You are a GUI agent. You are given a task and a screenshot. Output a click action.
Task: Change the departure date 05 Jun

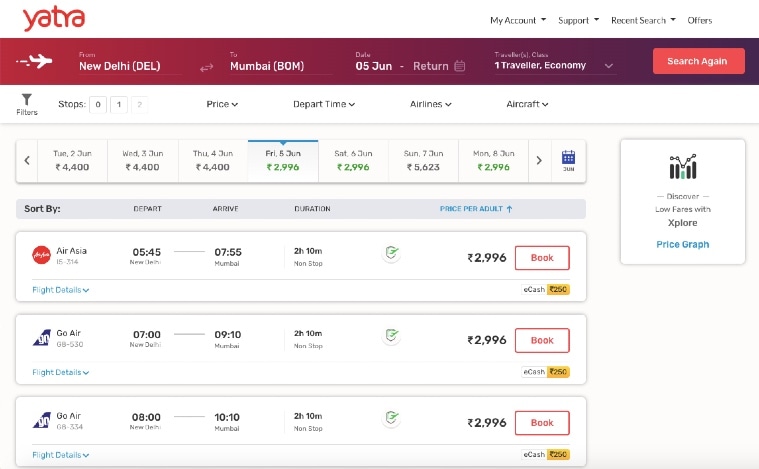[x=374, y=66]
